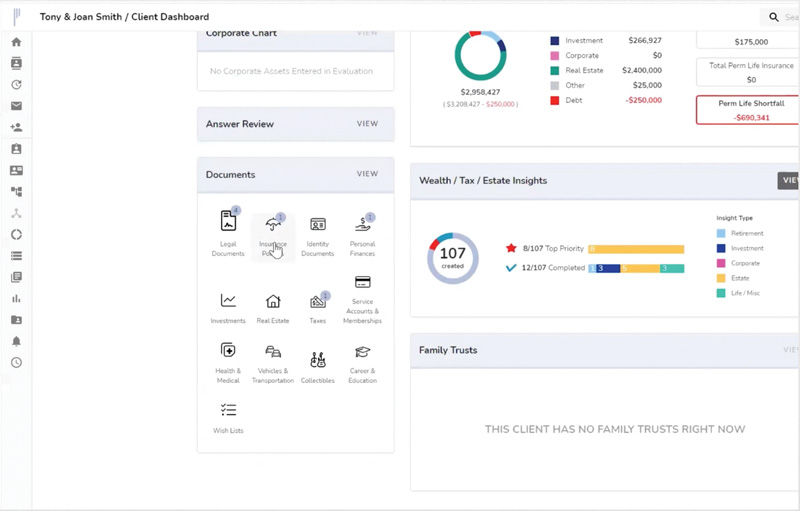Image resolution: width=800 pixels, height=511 pixels.
Task: Click the document library sidebar icon
Action: (16, 277)
